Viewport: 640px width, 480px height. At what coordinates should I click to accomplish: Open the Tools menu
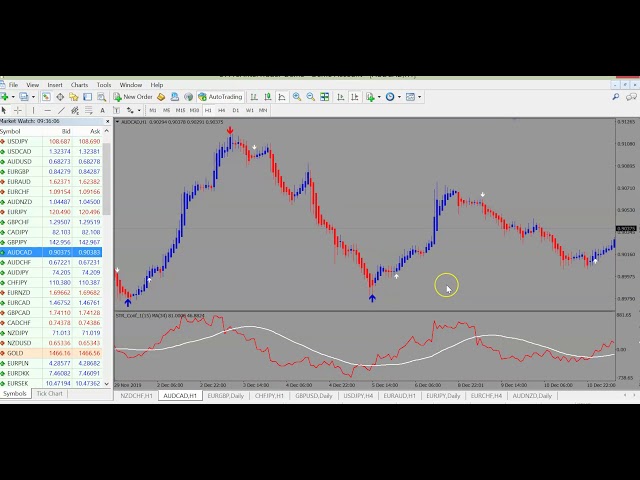coord(104,85)
